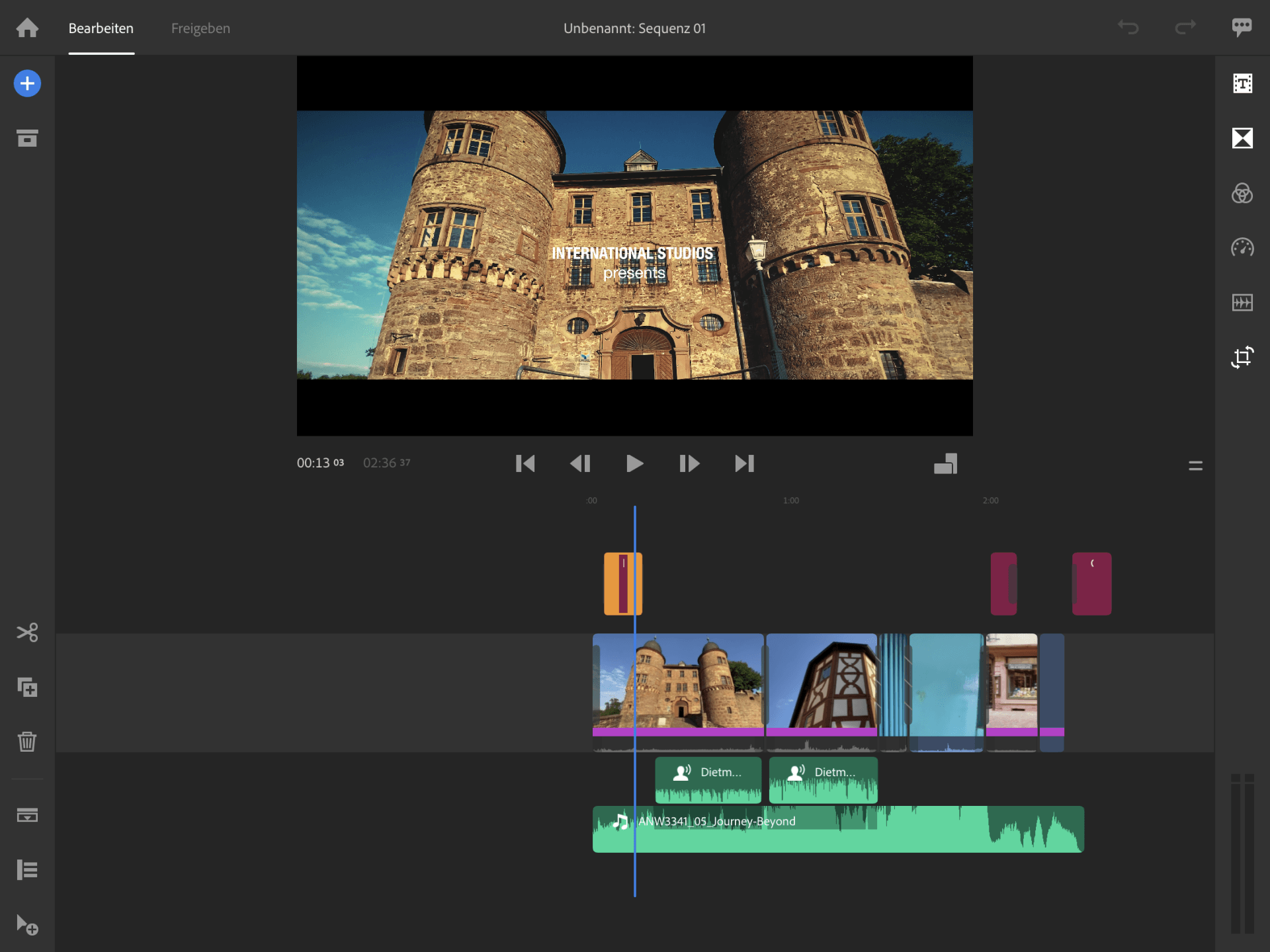Delete selected clip with trash icon
1270x952 pixels.
pyautogui.click(x=27, y=742)
